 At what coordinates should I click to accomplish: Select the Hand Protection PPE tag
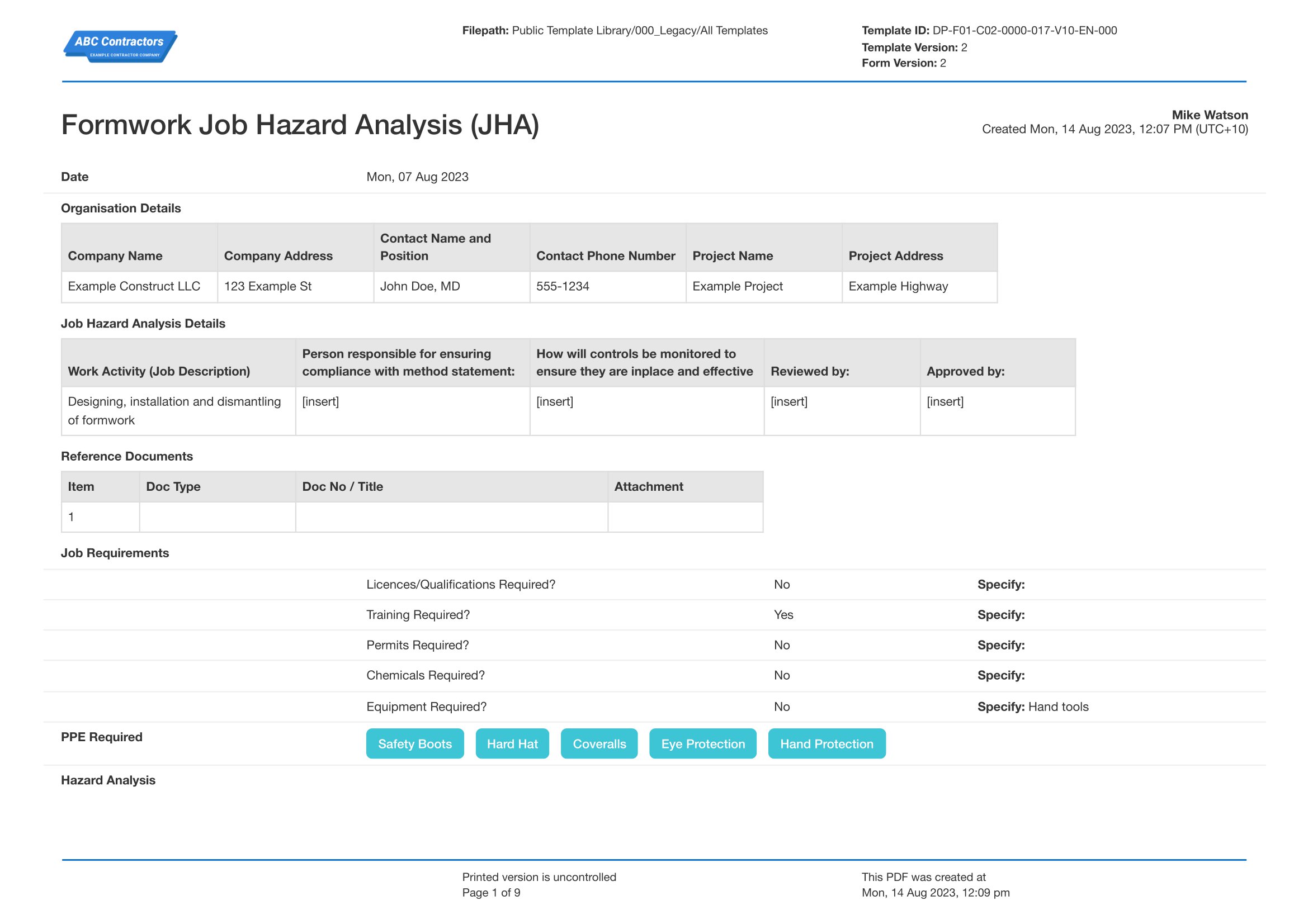click(827, 743)
